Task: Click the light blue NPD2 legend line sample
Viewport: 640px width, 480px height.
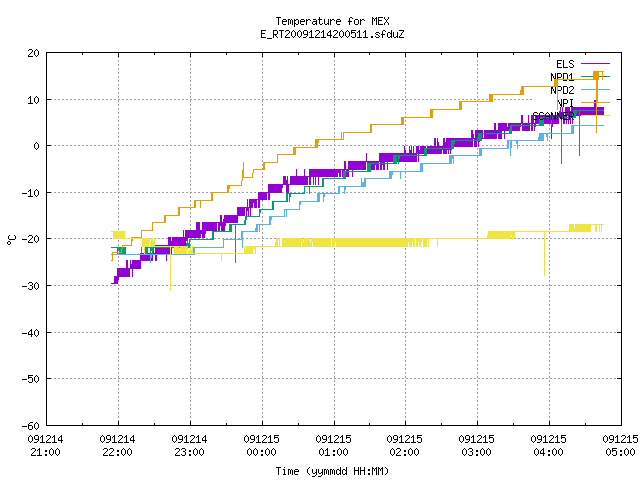Action: tap(595, 89)
